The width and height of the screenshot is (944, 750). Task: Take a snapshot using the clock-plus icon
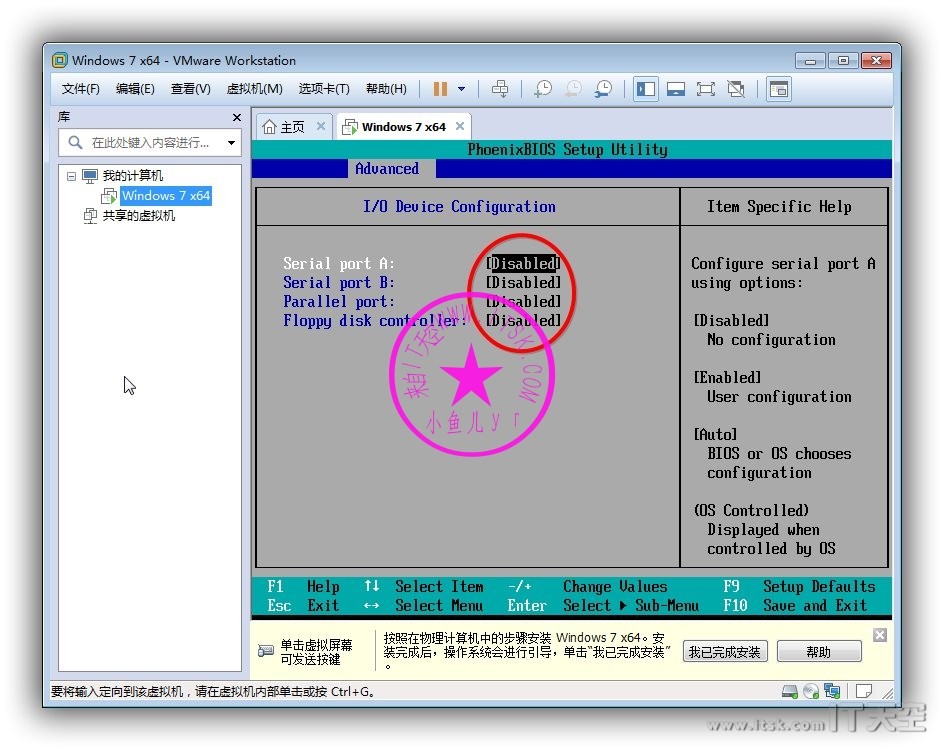click(x=543, y=89)
